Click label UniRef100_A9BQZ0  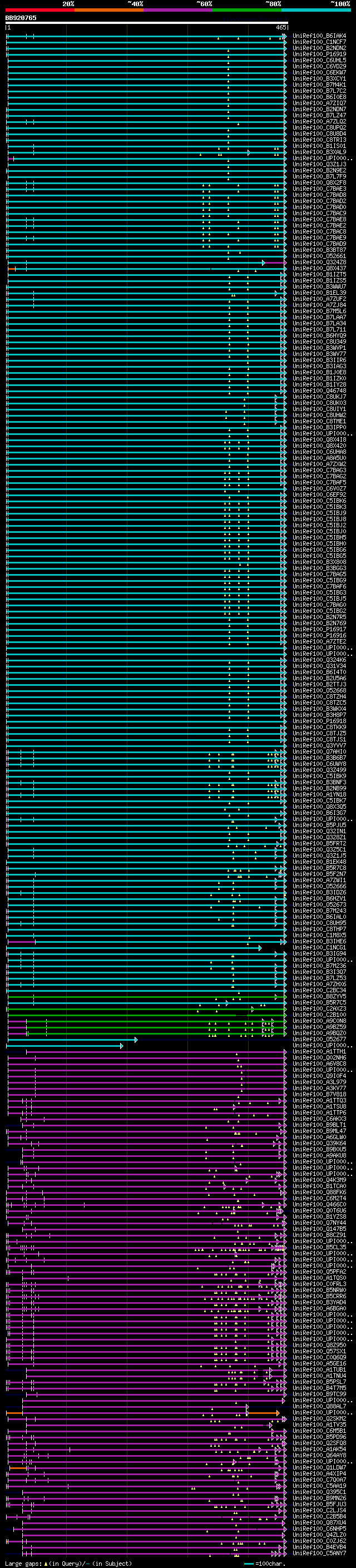[x=319, y=1033]
